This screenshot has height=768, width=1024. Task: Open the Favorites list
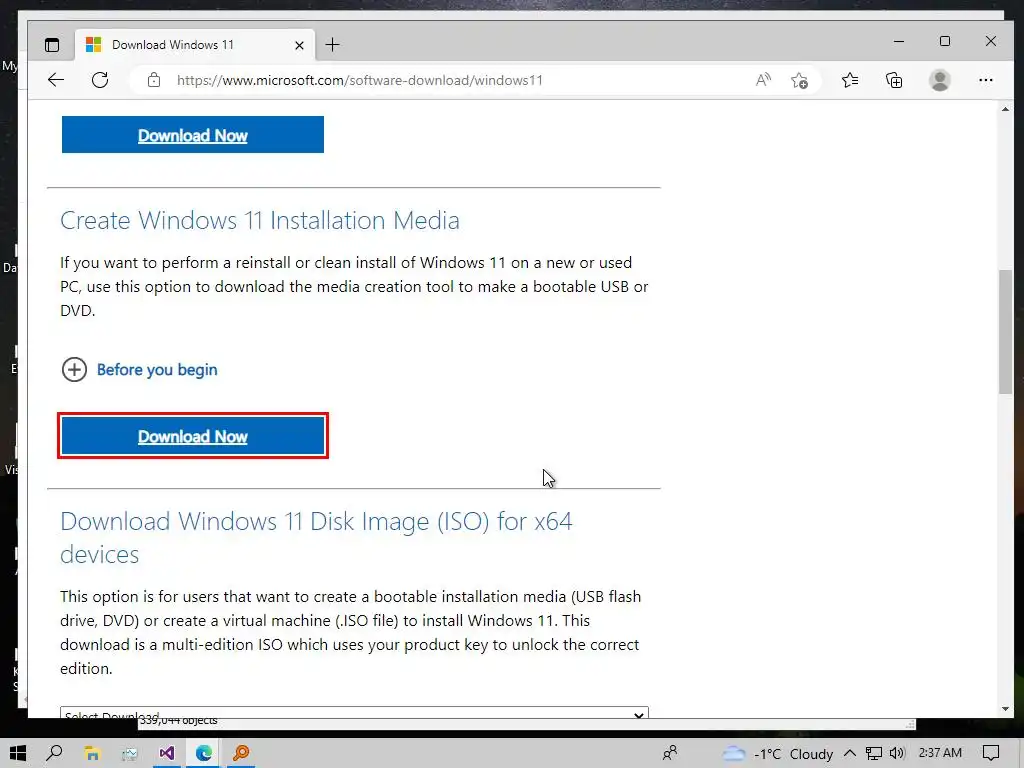point(850,80)
